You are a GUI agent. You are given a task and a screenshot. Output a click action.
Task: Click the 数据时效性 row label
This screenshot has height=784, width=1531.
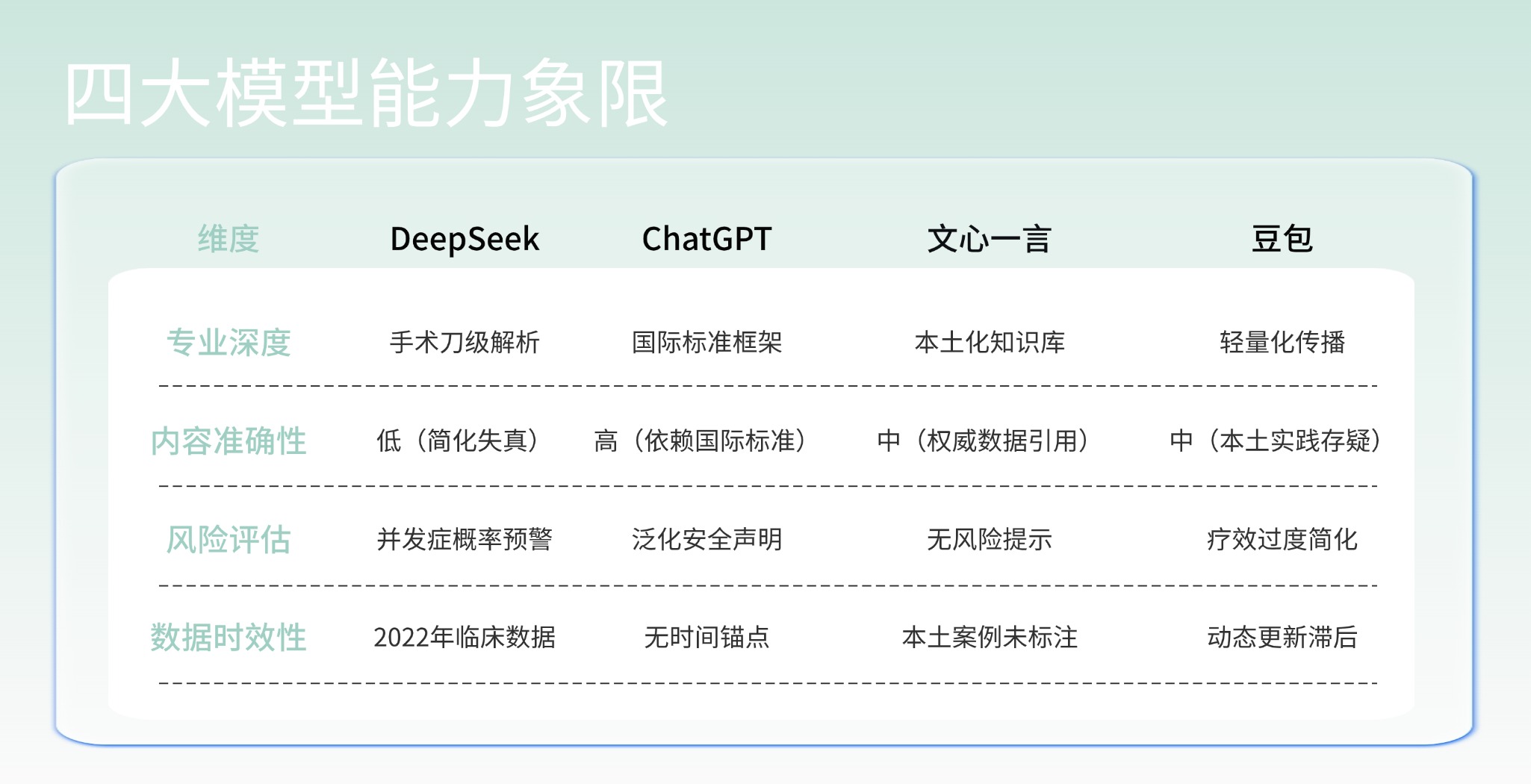(x=229, y=638)
